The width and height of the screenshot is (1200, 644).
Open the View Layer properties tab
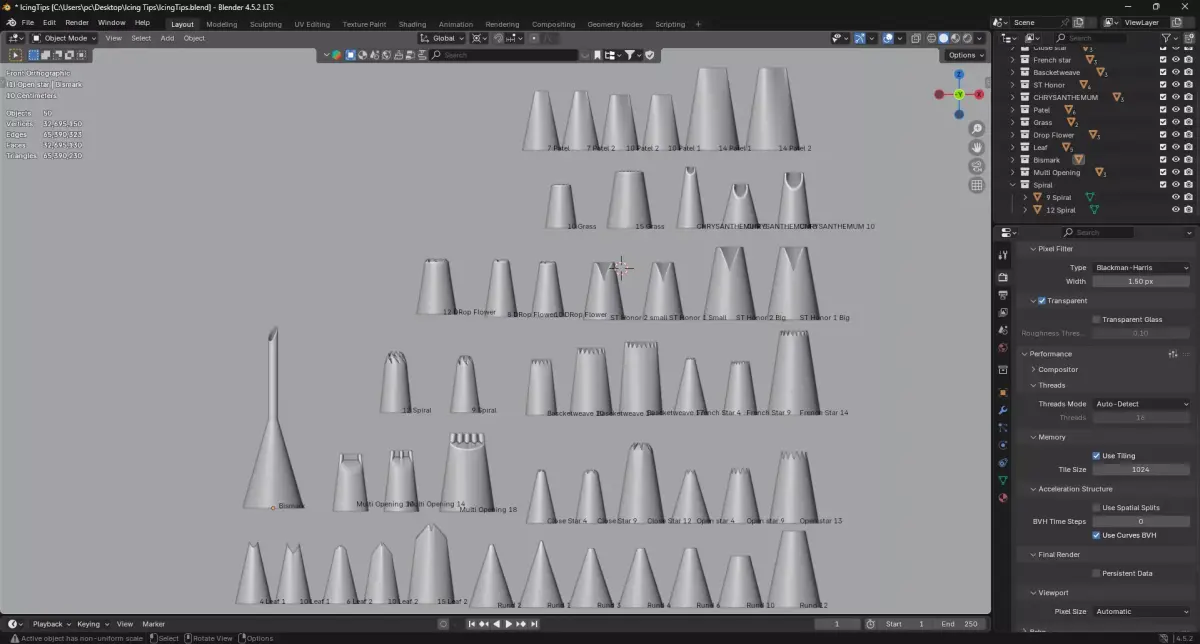(1003, 312)
